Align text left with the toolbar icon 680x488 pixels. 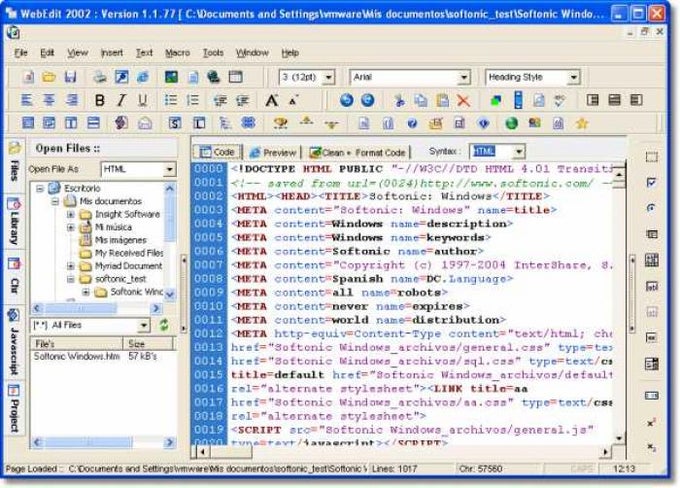27,100
